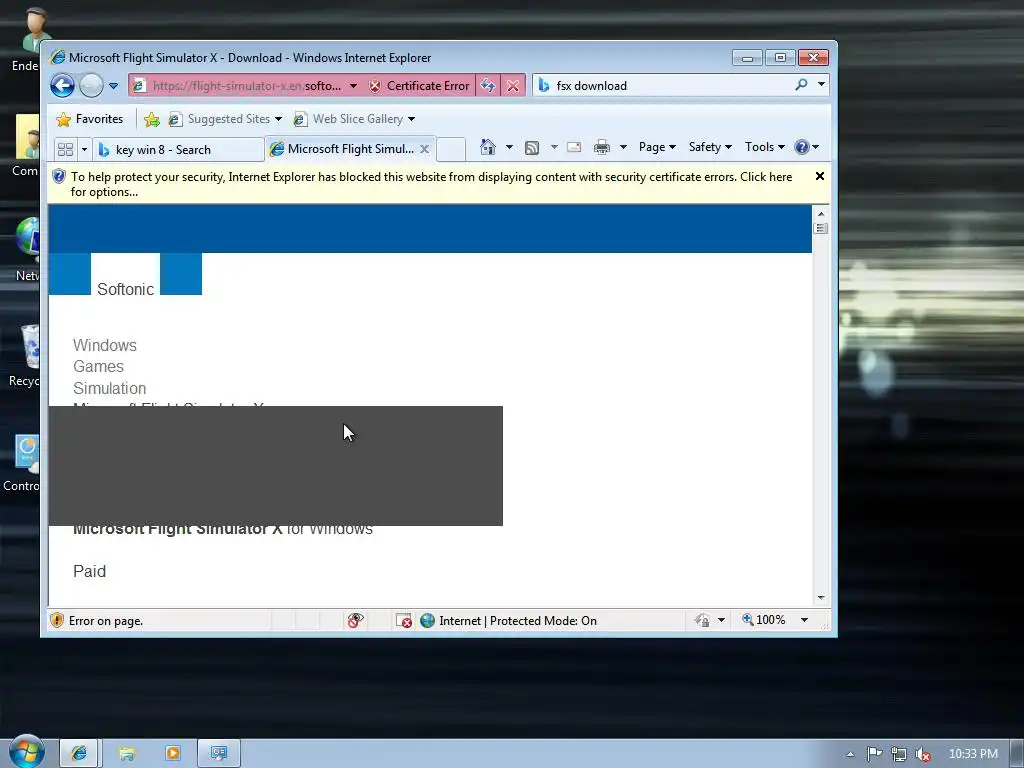
Task: Expand the Home button dropdown arrow
Action: tap(509, 147)
